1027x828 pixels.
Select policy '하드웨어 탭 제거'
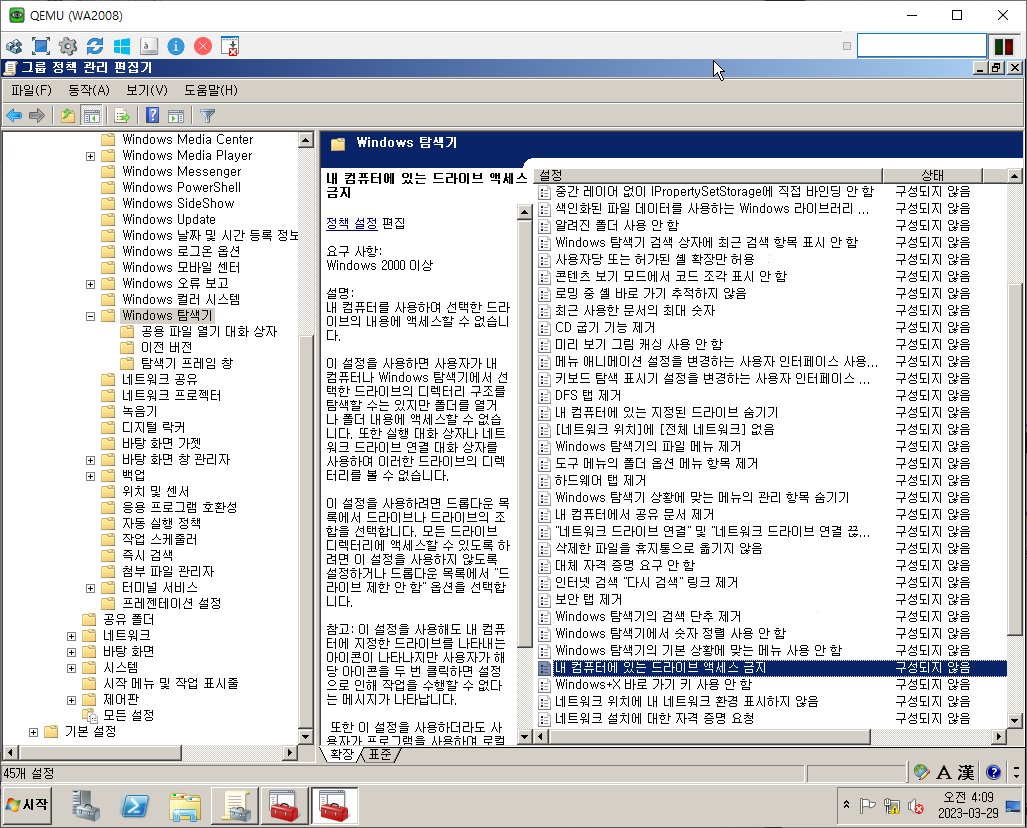(600, 480)
